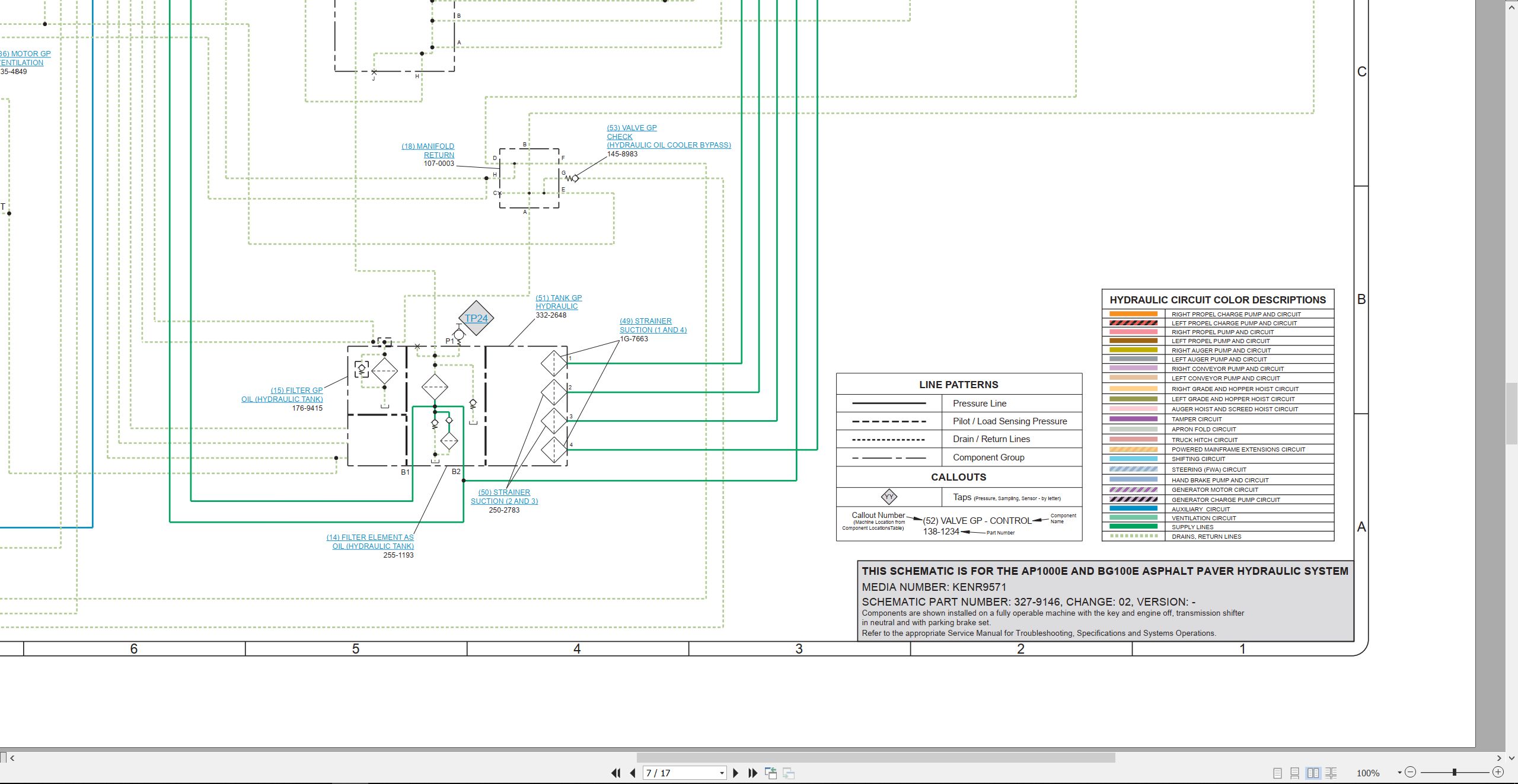
Task: Switch to two-page facing layout
Action: coord(1313,773)
